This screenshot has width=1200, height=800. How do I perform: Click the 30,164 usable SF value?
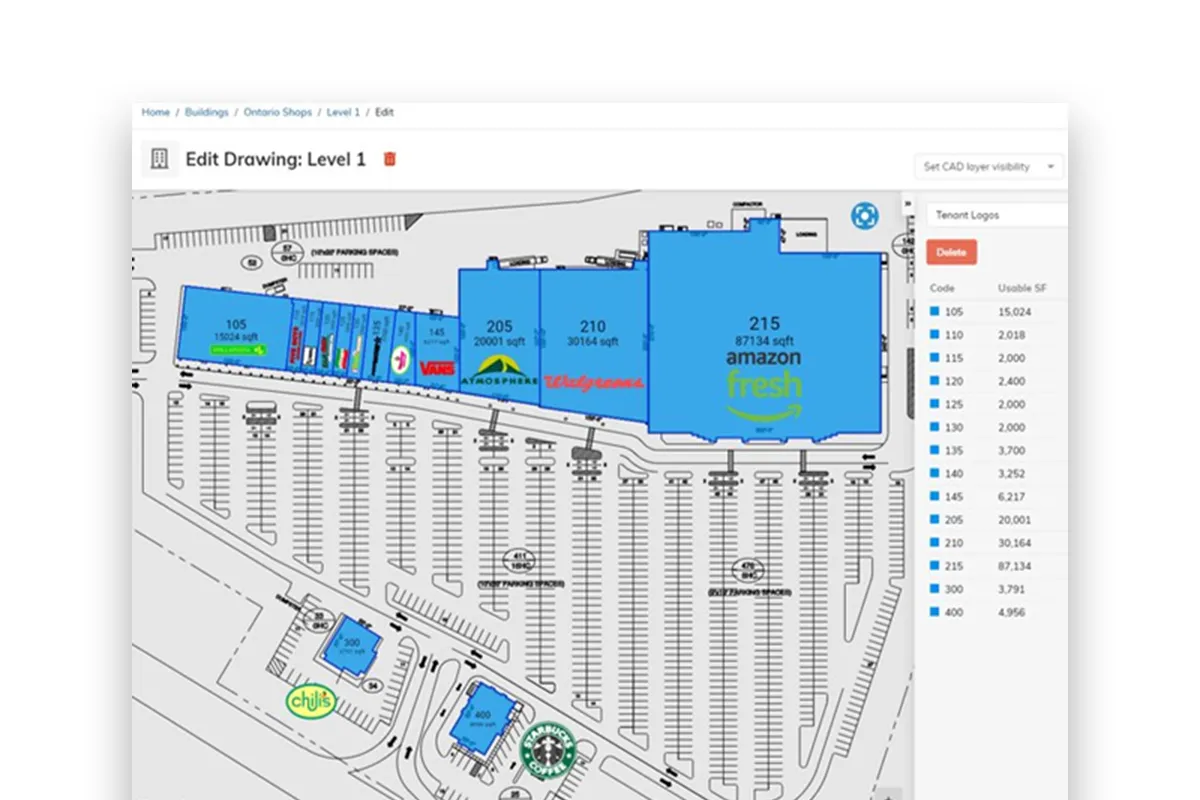(x=1014, y=542)
